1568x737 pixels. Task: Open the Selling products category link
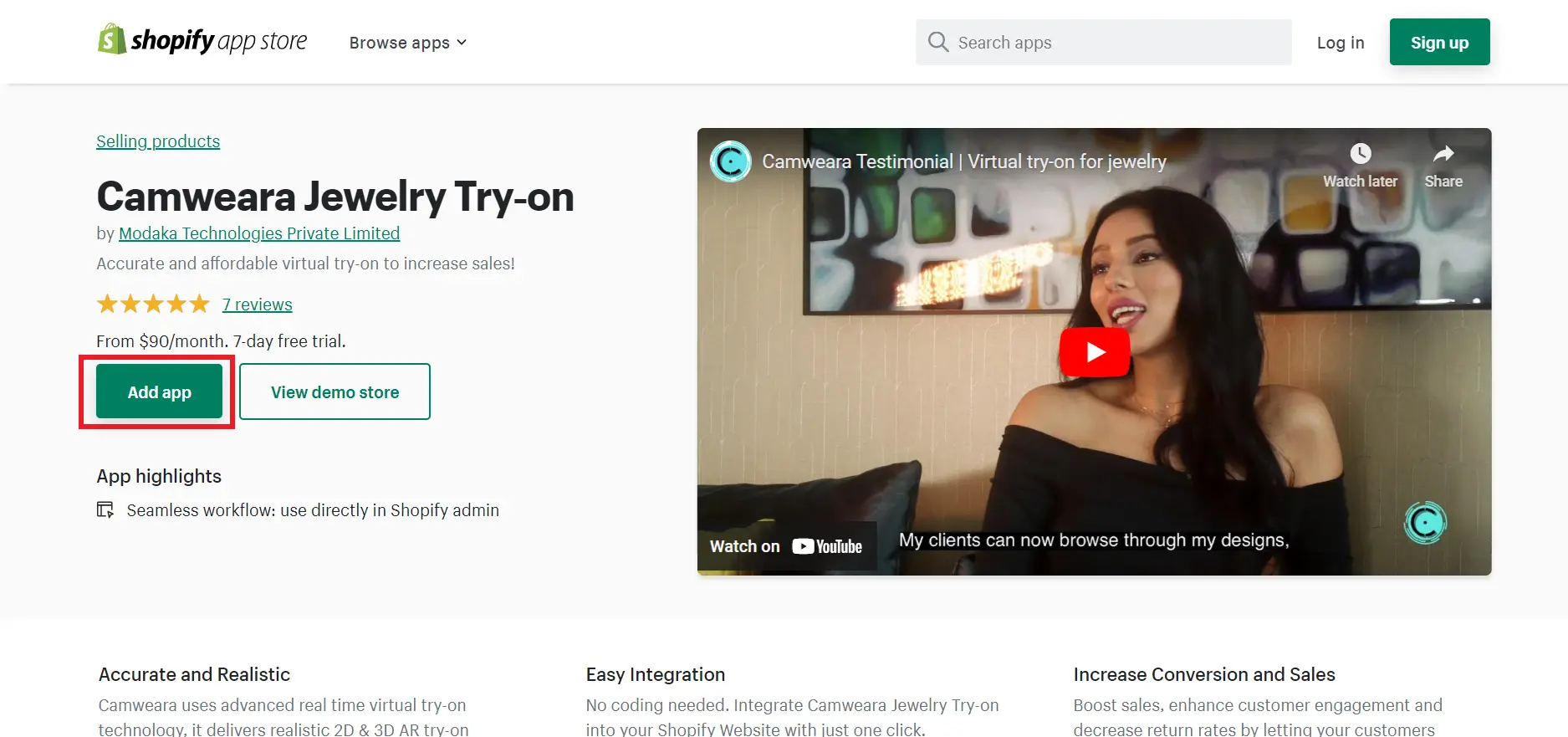coord(158,141)
